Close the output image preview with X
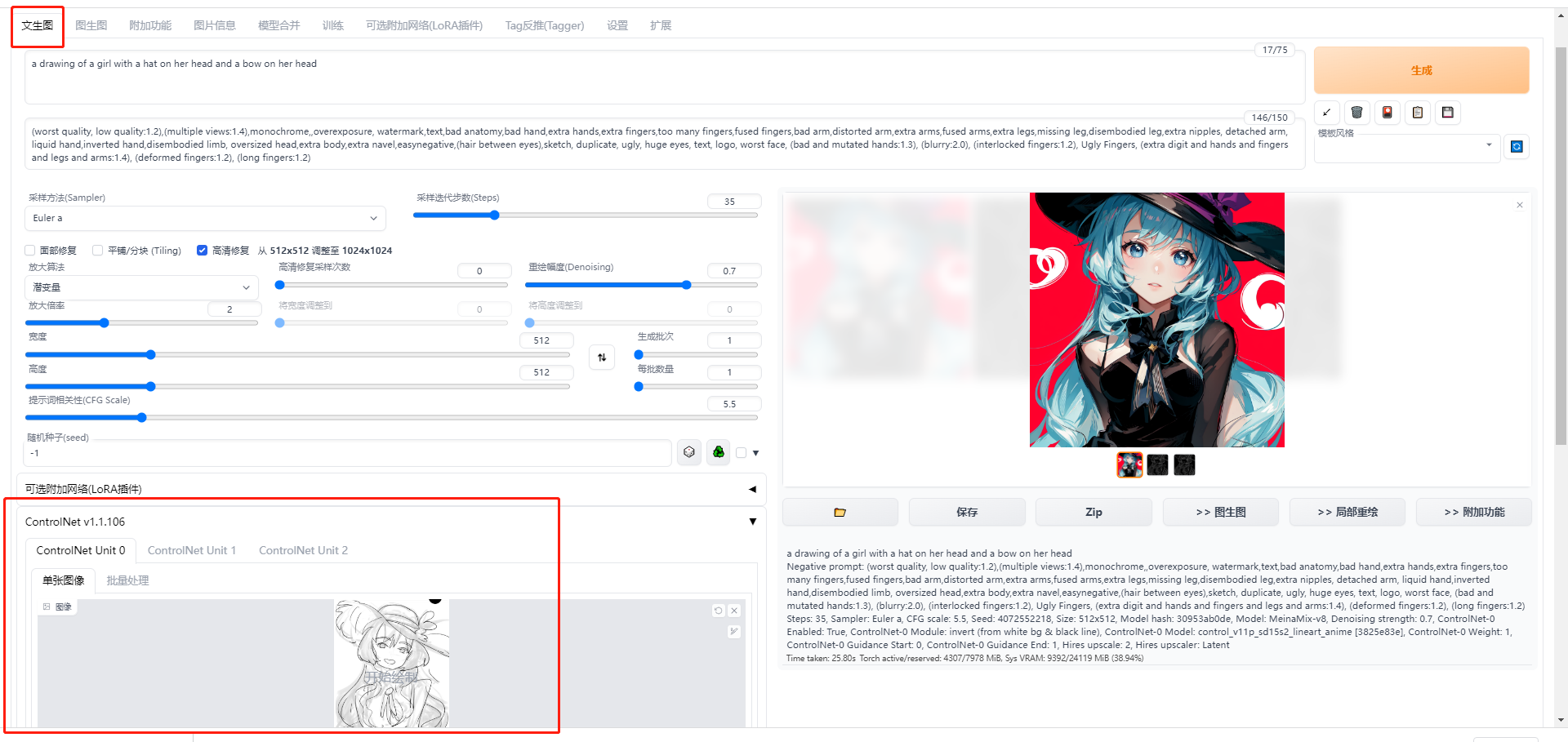The width and height of the screenshot is (1568, 742). (1520, 205)
